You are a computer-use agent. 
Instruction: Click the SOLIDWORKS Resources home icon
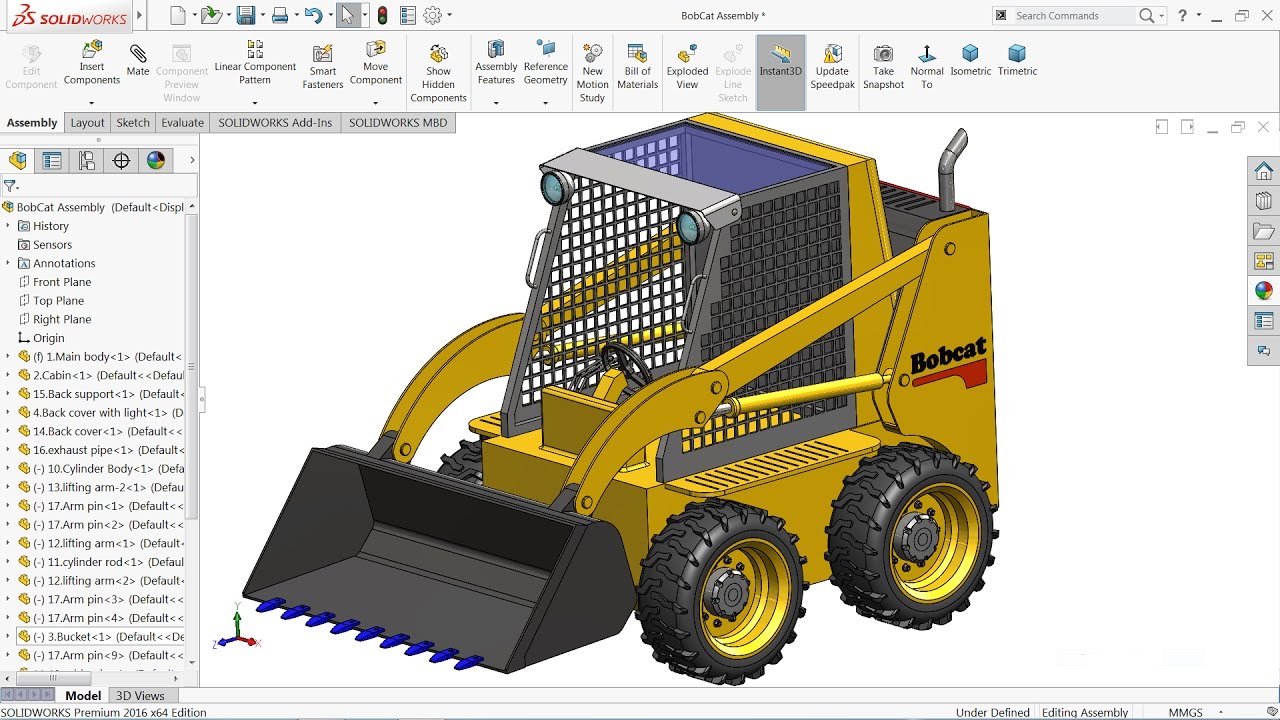click(x=1264, y=171)
